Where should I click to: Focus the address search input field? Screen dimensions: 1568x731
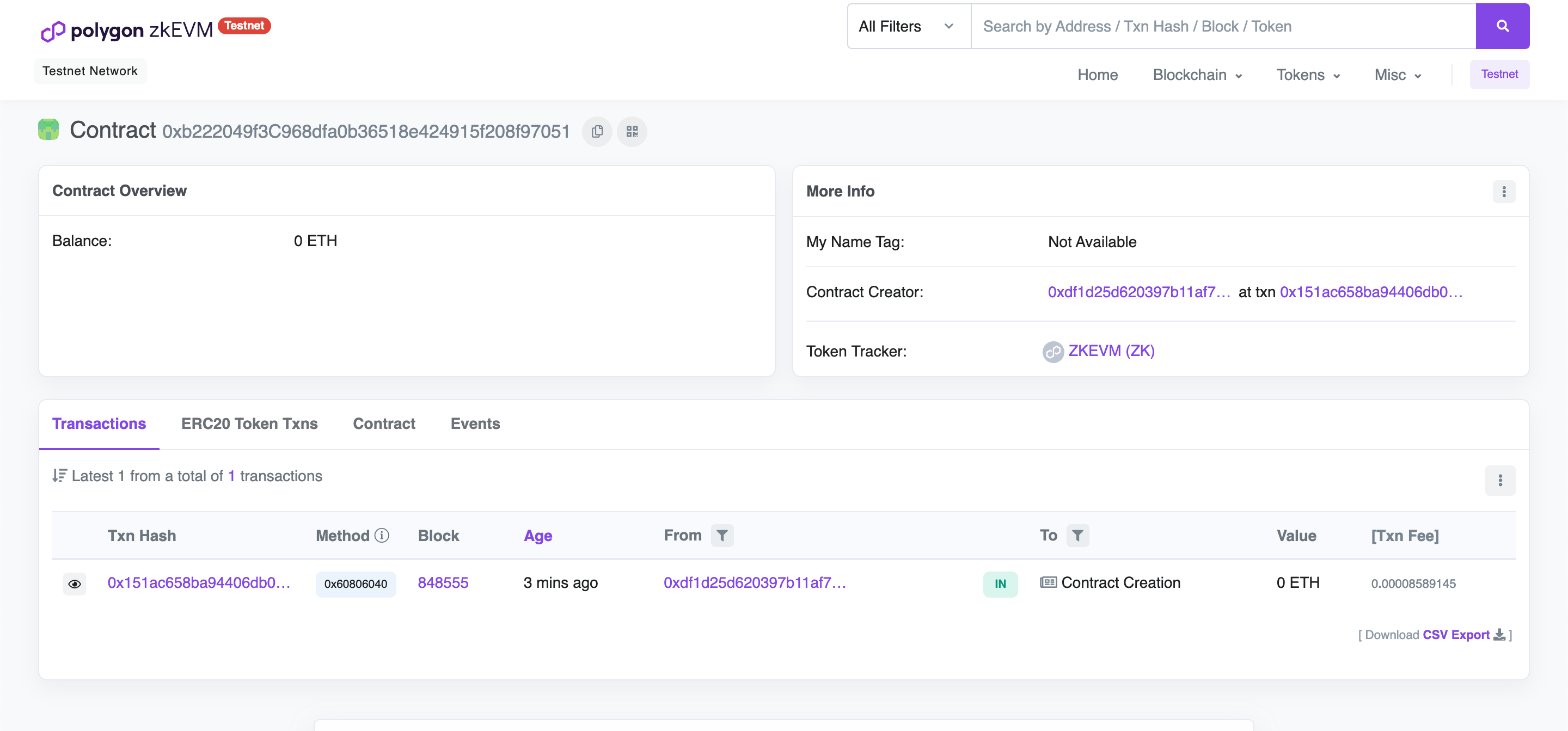point(1222,26)
